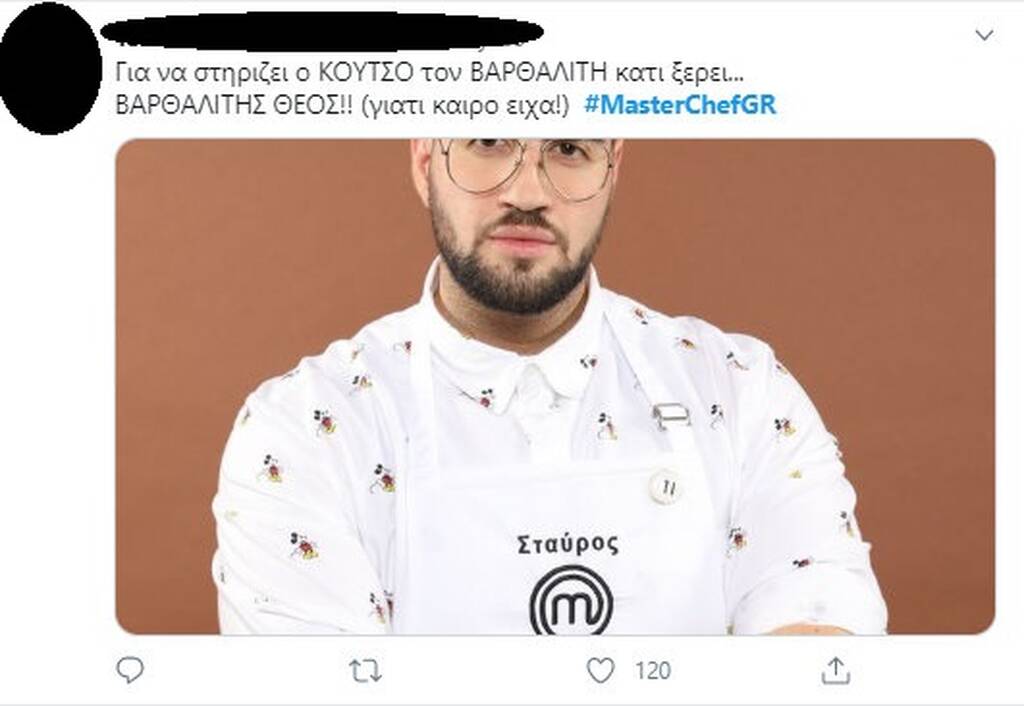
Task: Click the phrase '(γιατι καιρο ειχα!)' in the tweet
Action: click(465, 106)
